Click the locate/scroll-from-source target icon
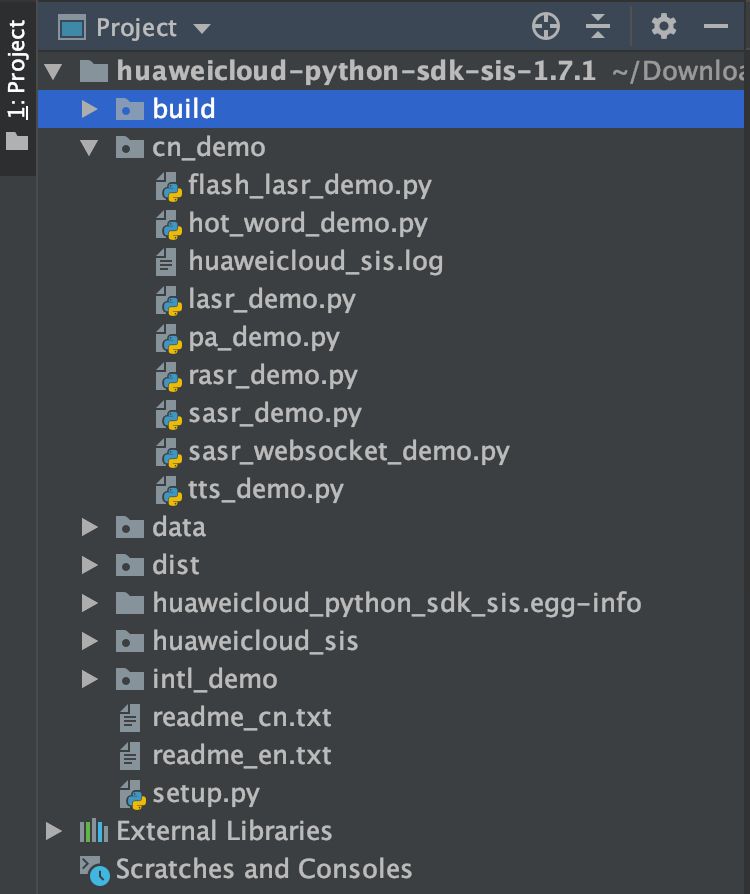 [546, 27]
